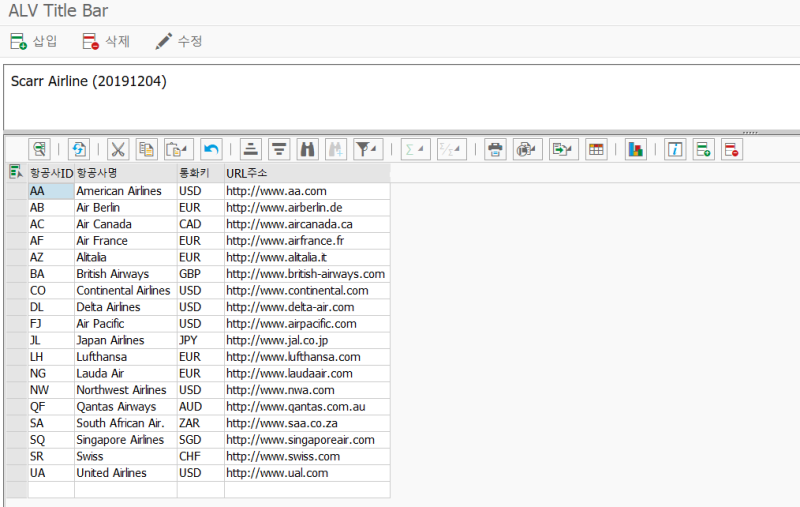Click the Select All icon at grid corner
800x507 pixels.
coord(16,172)
